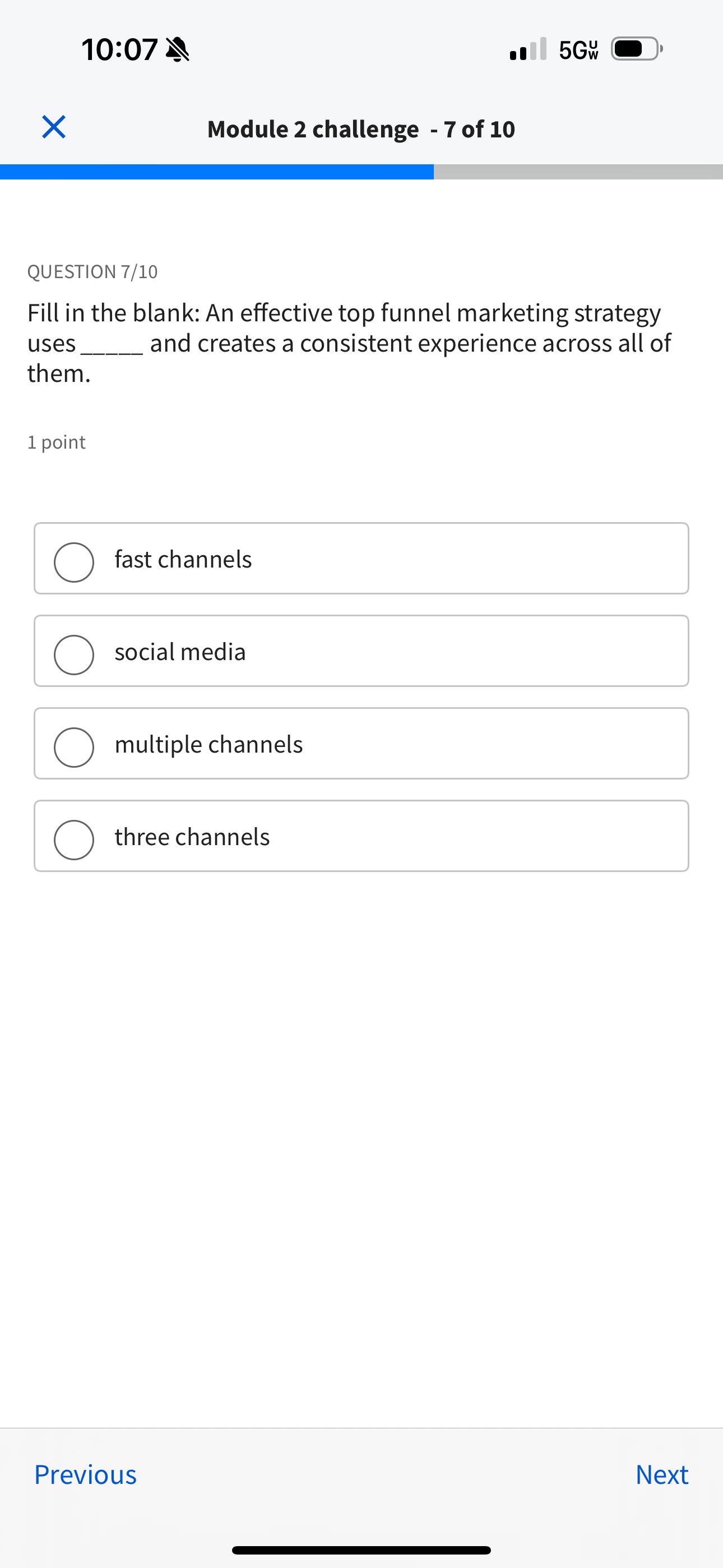The width and height of the screenshot is (723, 1568).
Task: Click the 1 point label
Action: (x=56, y=442)
